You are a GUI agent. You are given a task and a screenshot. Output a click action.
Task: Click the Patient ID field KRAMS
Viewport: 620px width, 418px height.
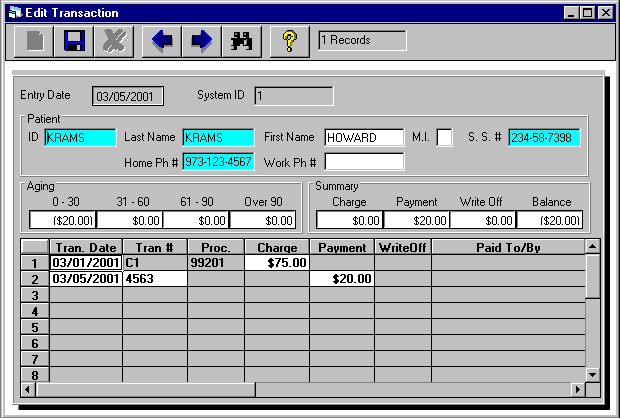click(x=80, y=138)
